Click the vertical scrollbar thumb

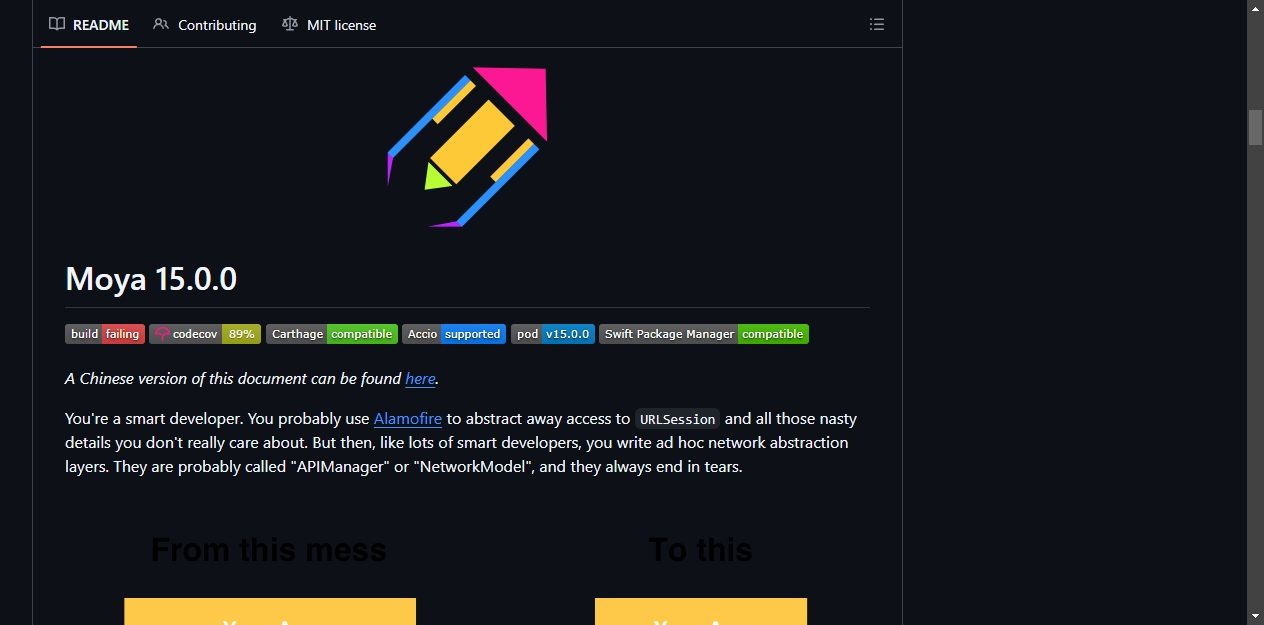pos(1255,128)
